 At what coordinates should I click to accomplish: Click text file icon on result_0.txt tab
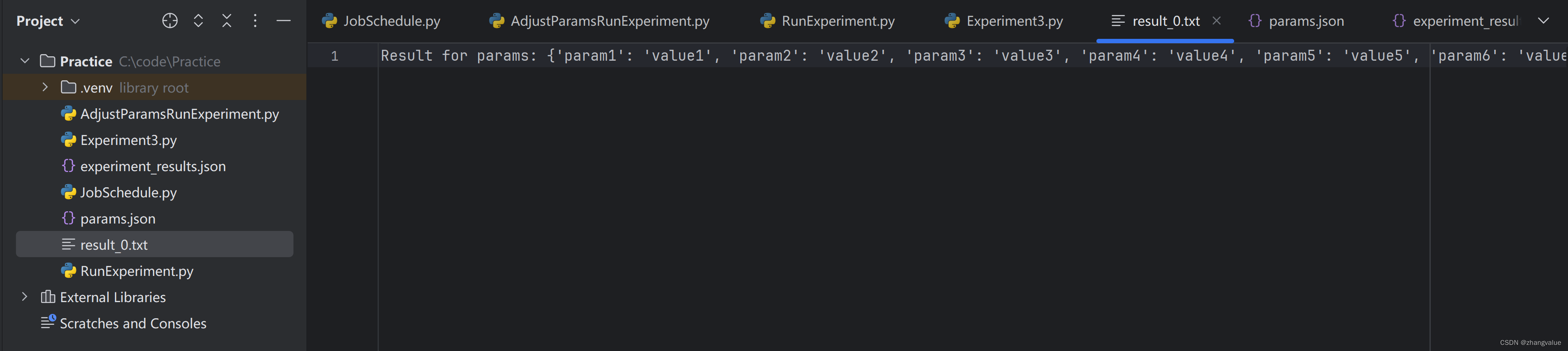tap(1117, 21)
